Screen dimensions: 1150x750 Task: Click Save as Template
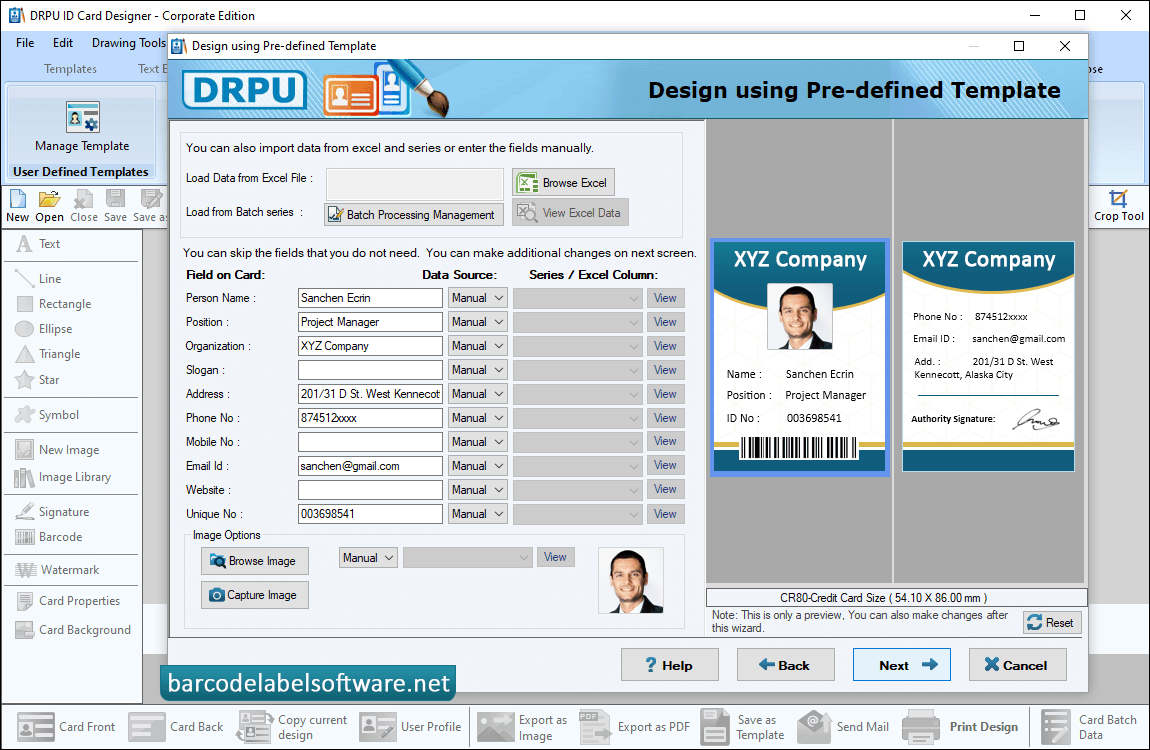(743, 727)
